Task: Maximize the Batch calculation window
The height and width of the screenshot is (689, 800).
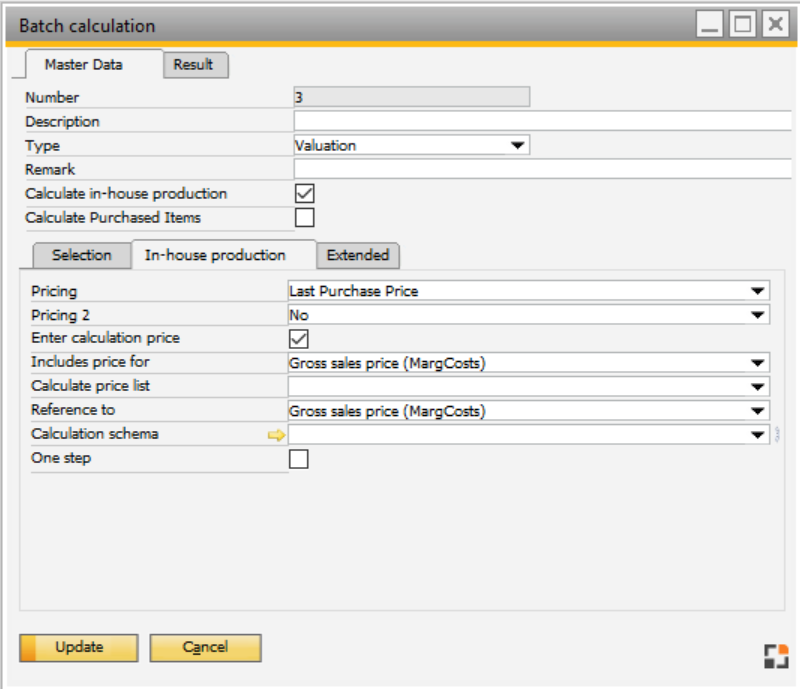Action: coord(742,25)
